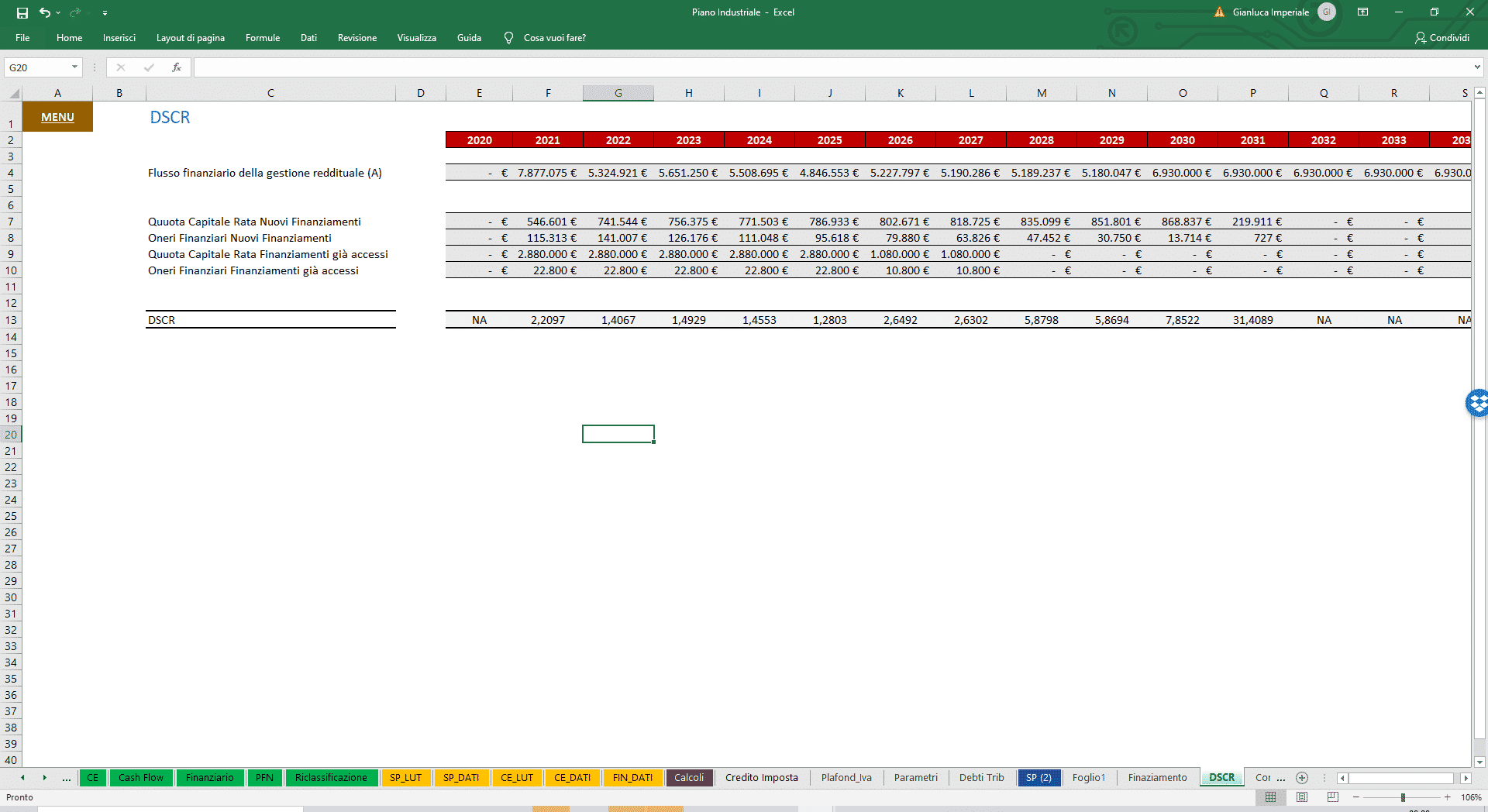Click the Dropbox badge icon
The height and width of the screenshot is (812, 1488).
coord(1477,403)
